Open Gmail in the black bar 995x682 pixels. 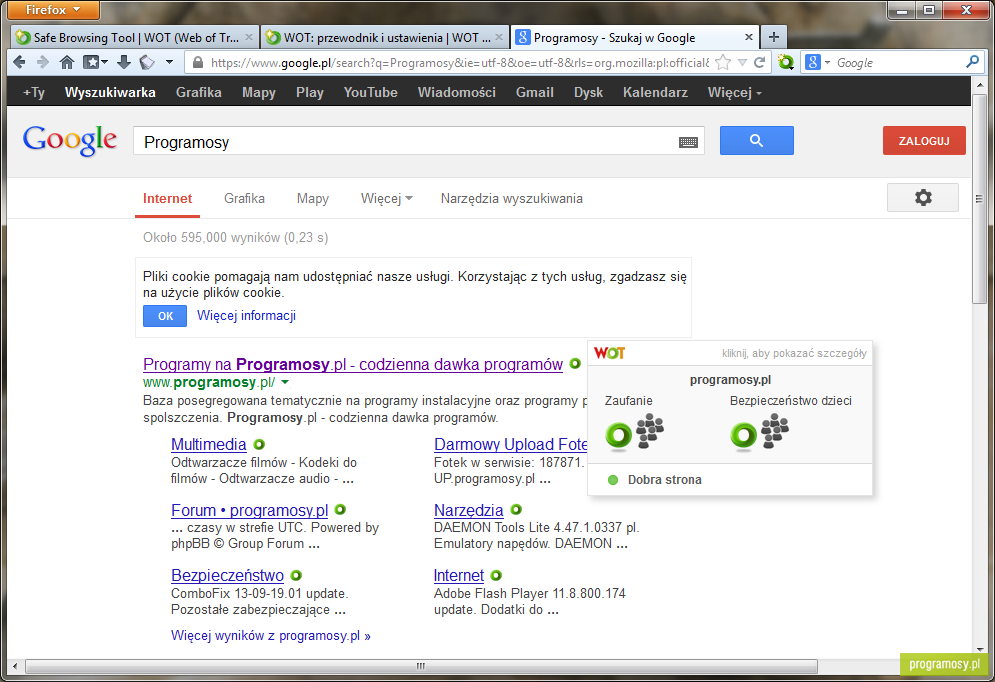(x=534, y=93)
